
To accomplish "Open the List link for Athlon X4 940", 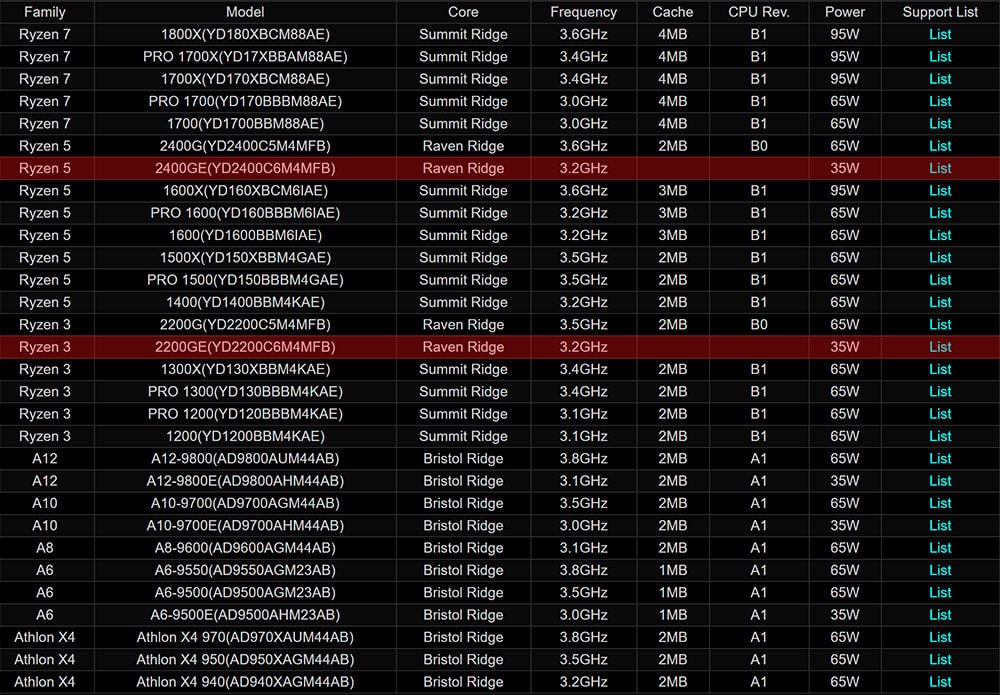I will click(940, 682).
